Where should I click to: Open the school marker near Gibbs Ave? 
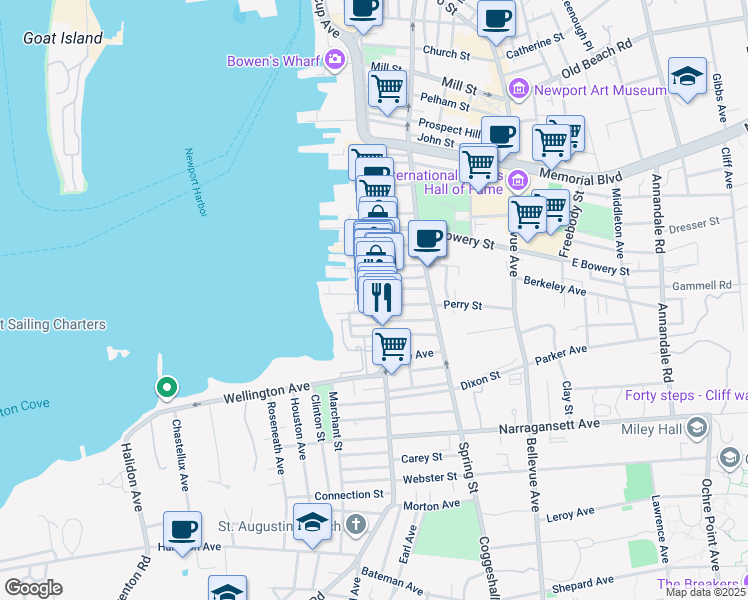pos(687,77)
